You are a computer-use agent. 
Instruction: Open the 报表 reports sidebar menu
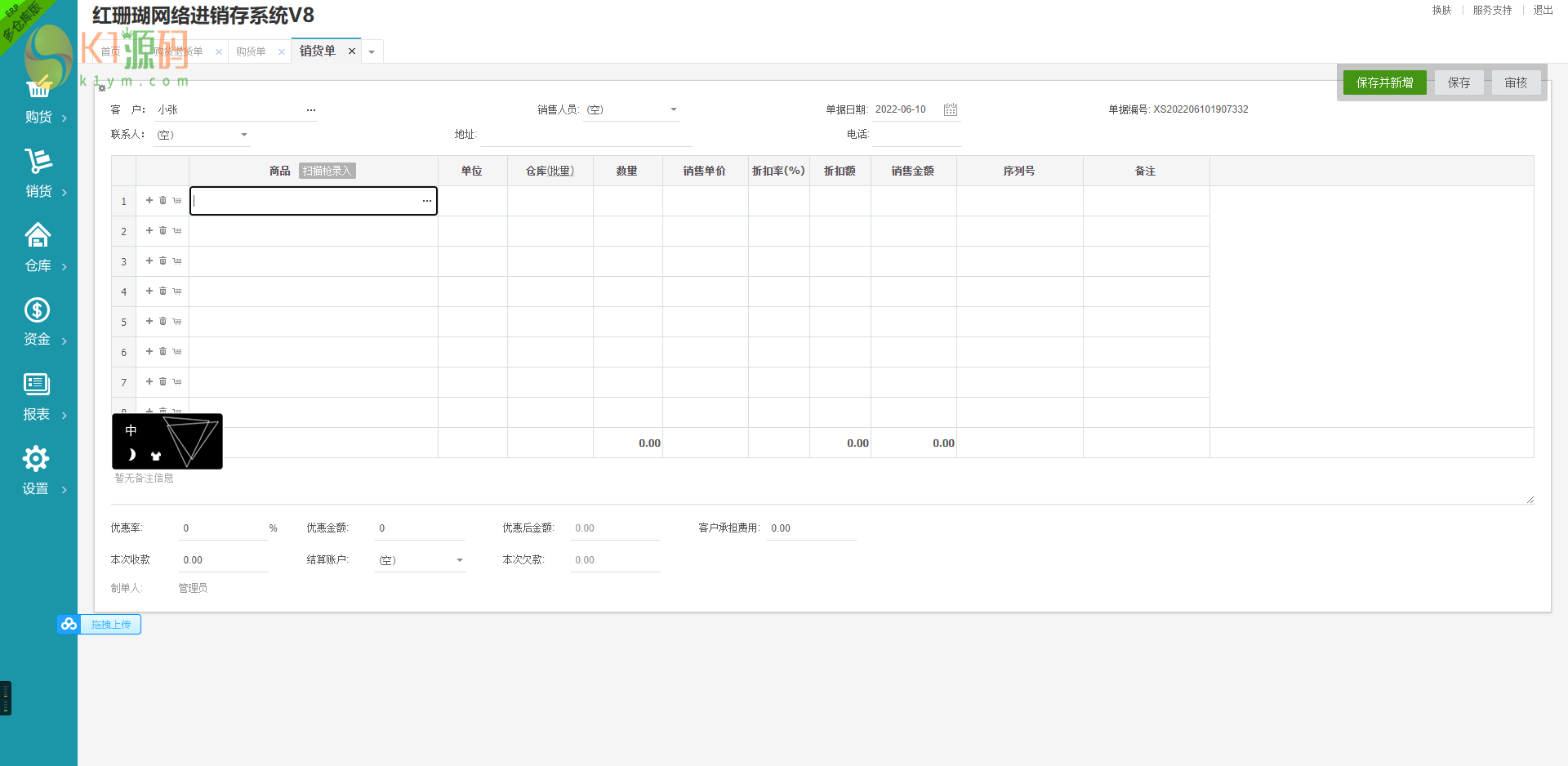click(x=37, y=397)
